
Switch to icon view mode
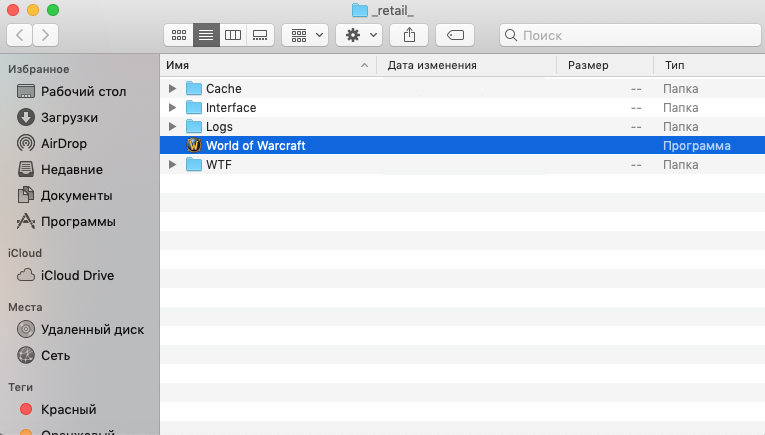pyautogui.click(x=179, y=35)
